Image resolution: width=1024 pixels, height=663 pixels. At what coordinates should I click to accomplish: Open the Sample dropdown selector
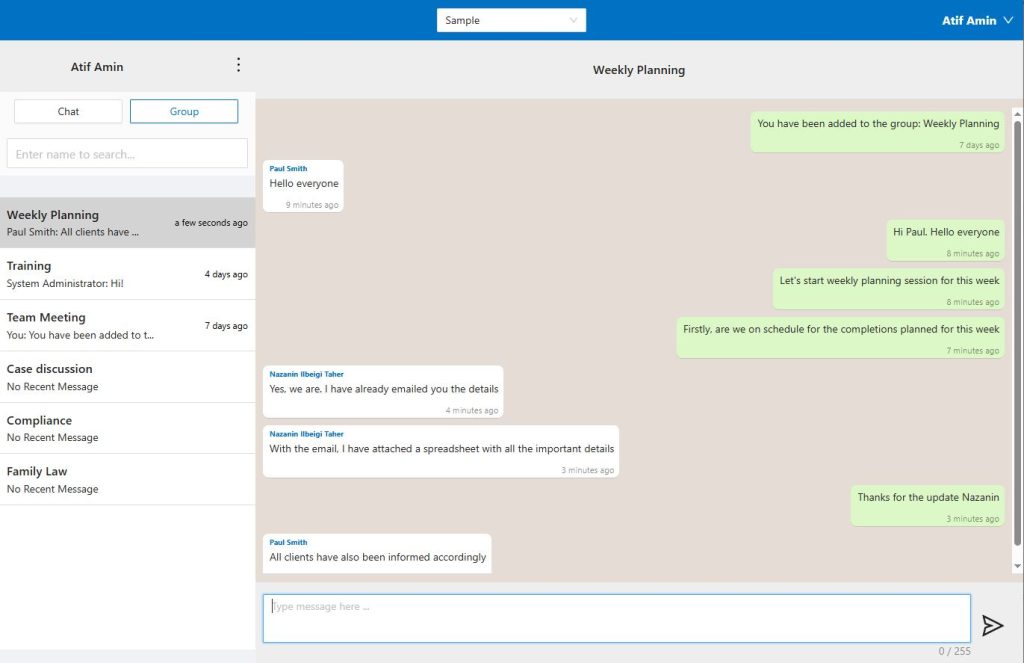511,20
